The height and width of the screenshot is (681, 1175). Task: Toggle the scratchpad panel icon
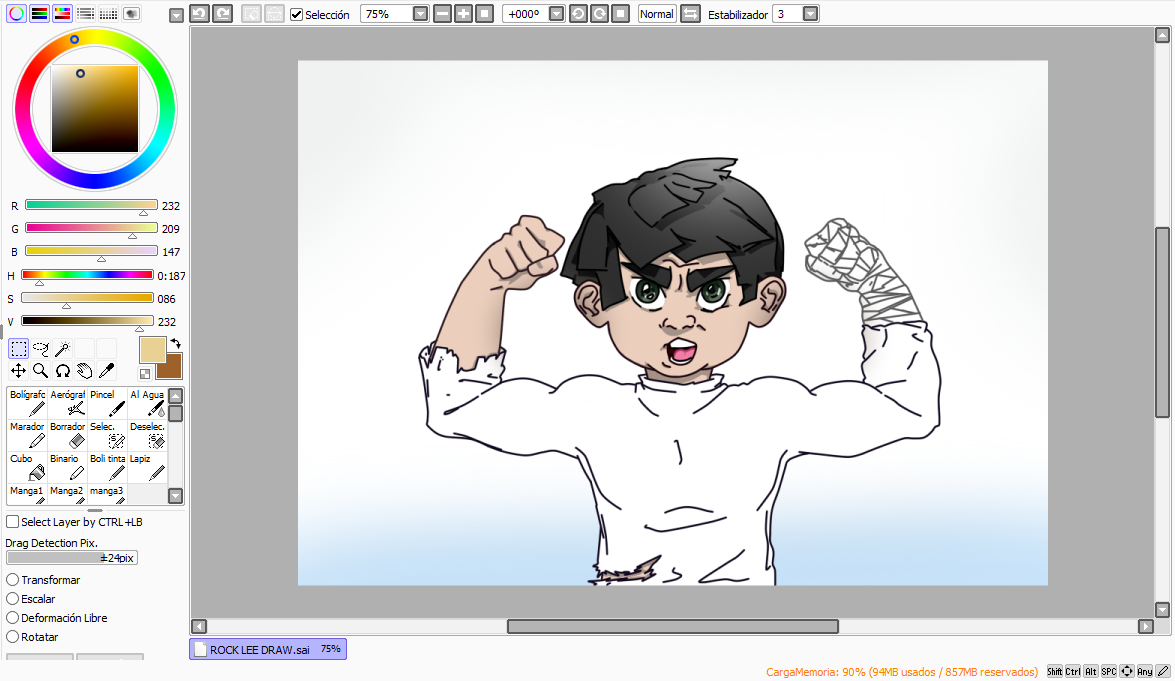click(x=132, y=13)
